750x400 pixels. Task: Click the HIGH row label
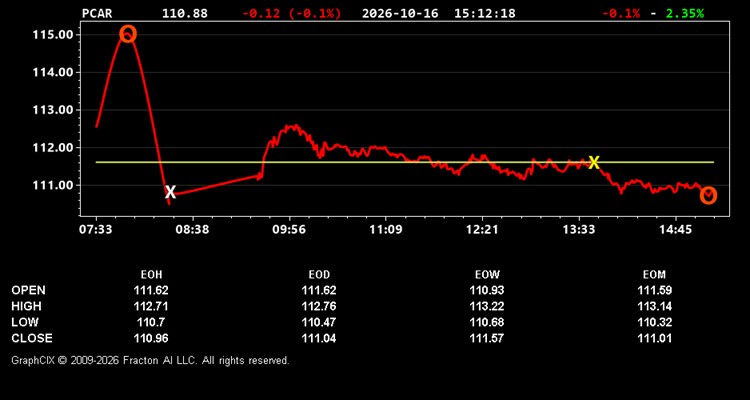26,306
